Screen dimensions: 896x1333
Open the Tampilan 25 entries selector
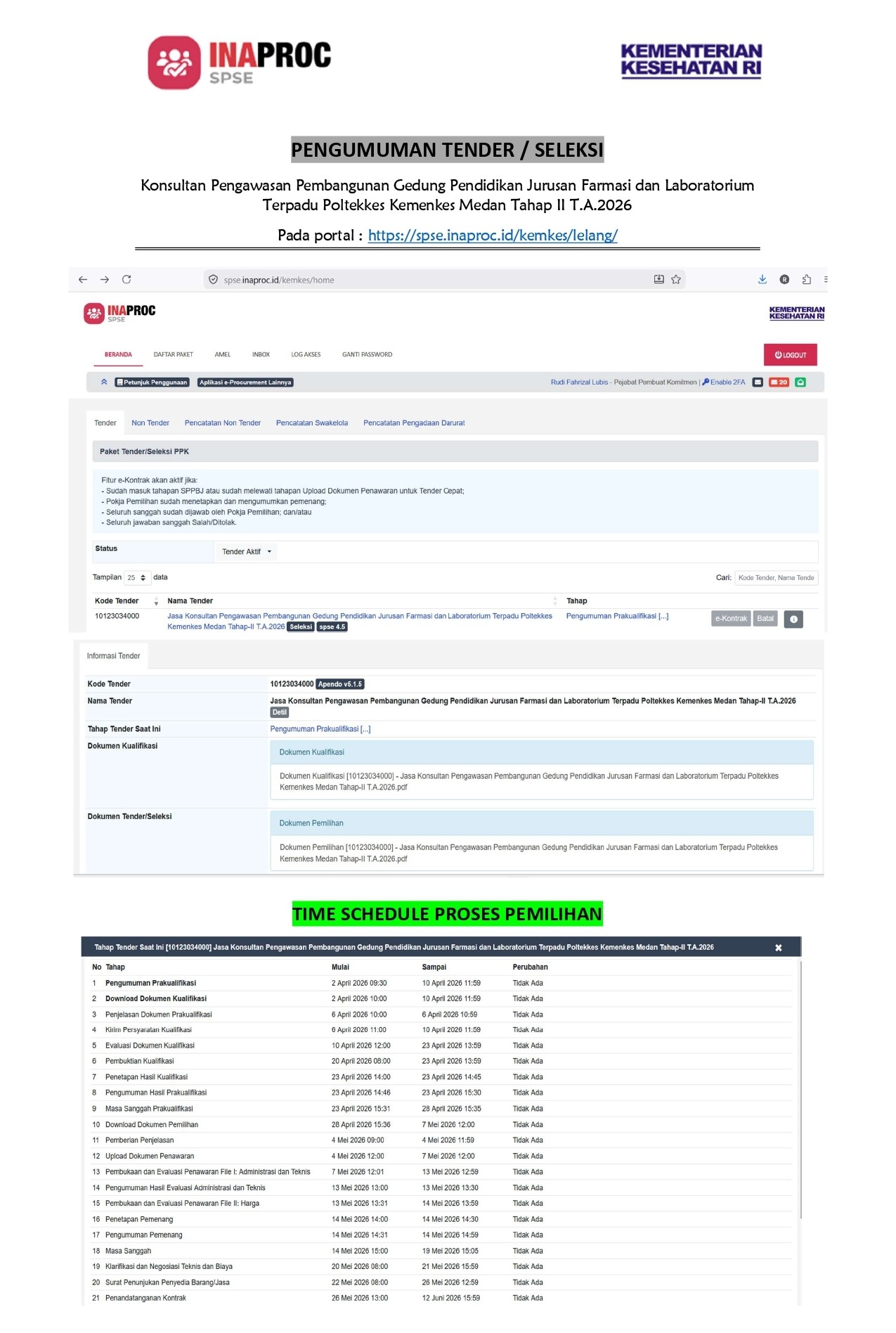[x=136, y=578]
